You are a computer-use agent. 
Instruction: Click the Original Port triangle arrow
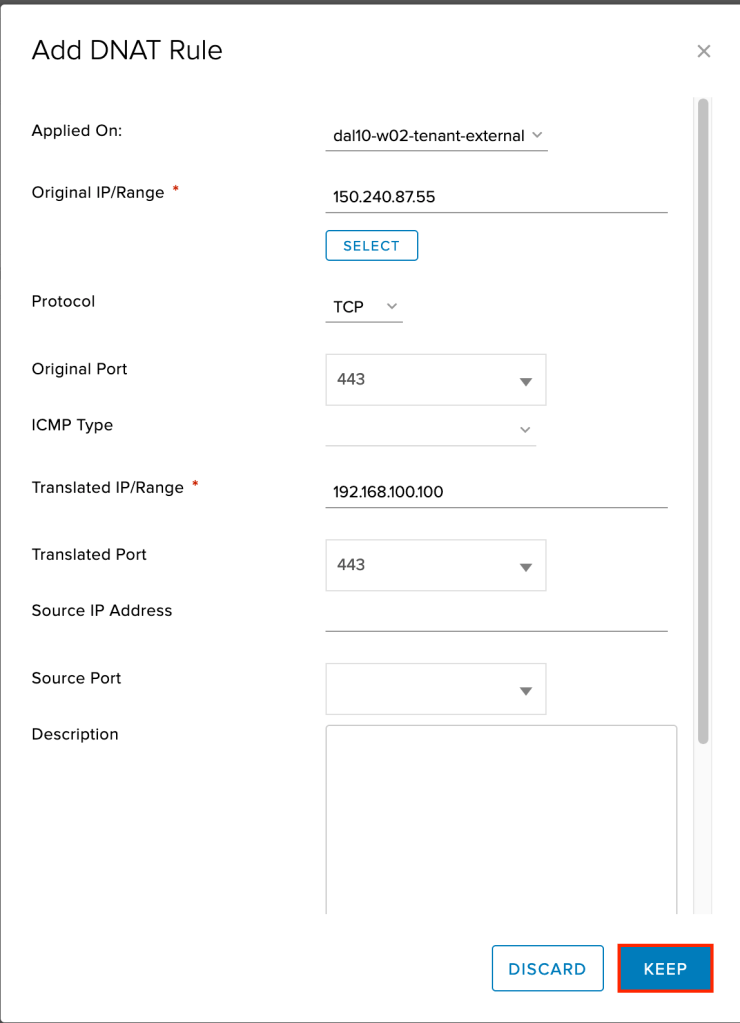[x=525, y=381]
